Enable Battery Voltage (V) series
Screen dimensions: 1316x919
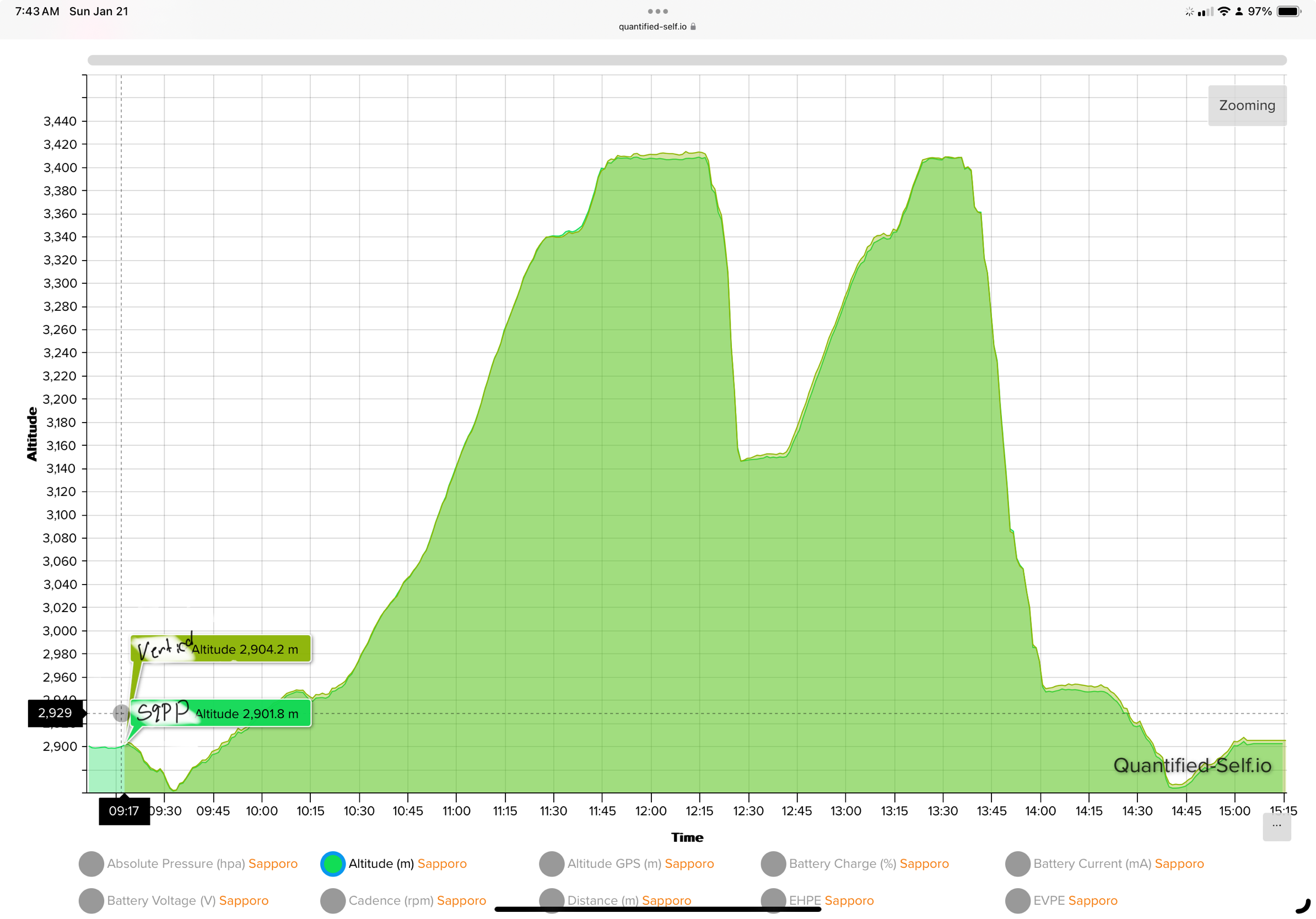[91, 900]
